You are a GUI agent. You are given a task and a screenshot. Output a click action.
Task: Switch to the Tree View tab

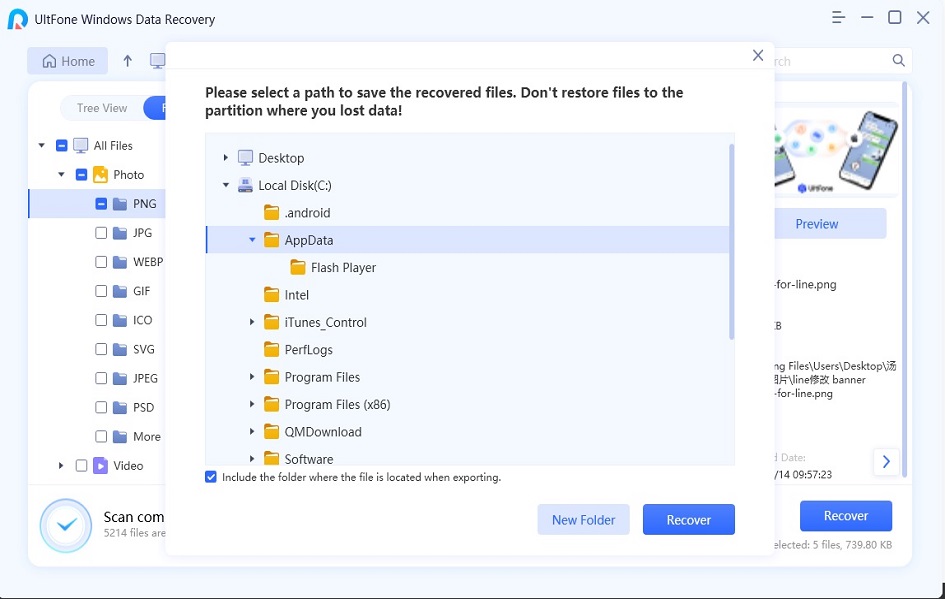[x=102, y=108]
